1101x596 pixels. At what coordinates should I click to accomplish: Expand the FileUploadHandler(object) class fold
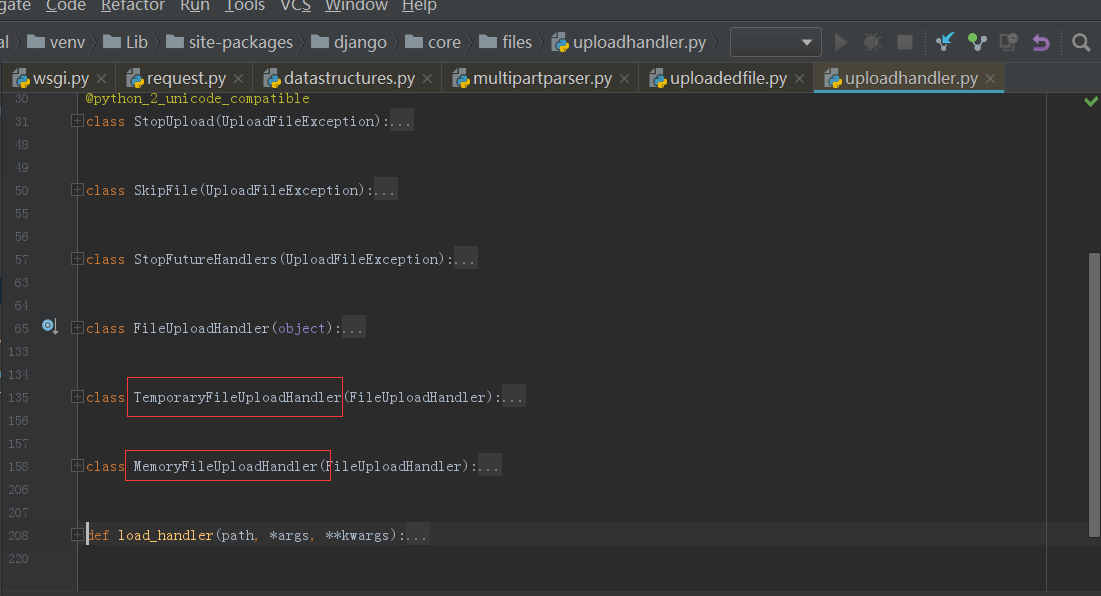77,328
